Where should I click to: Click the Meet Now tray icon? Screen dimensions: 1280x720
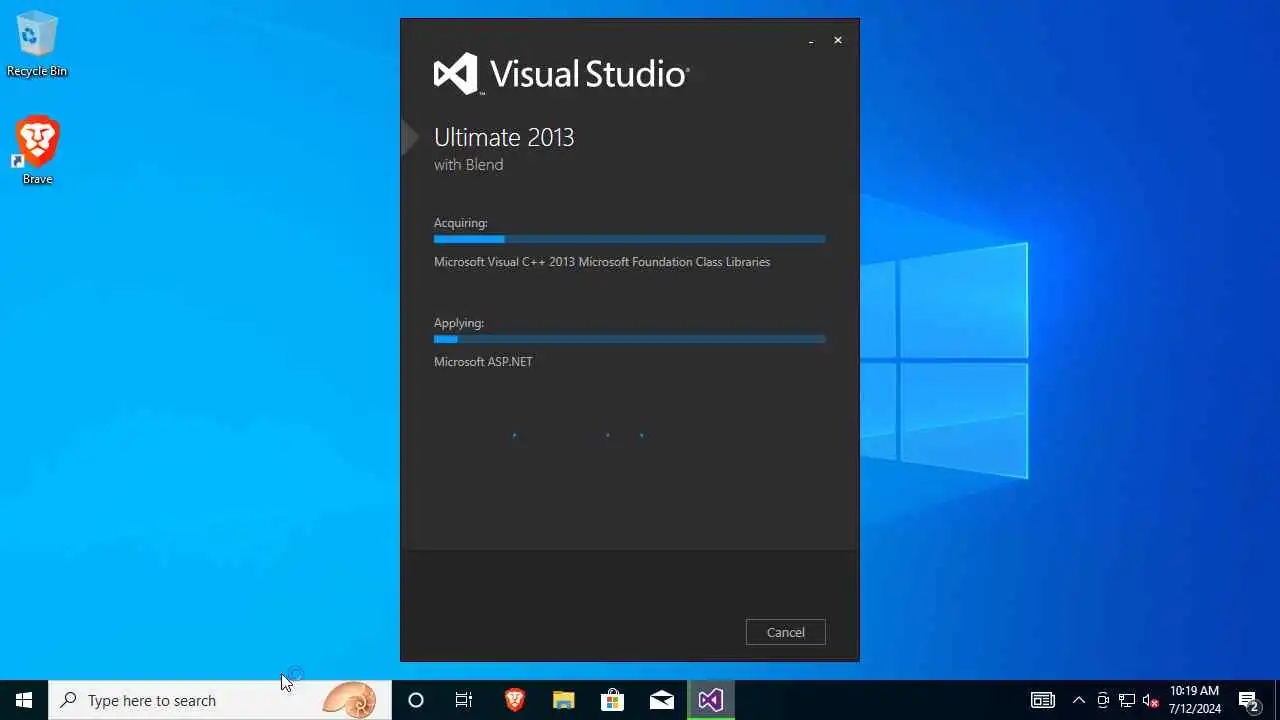tap(1103, 700)
